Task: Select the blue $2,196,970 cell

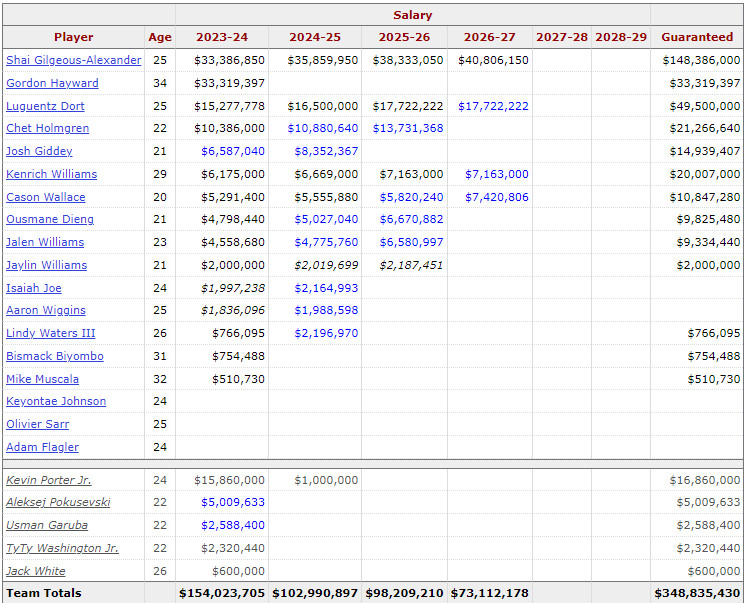Action: point(326,333)
